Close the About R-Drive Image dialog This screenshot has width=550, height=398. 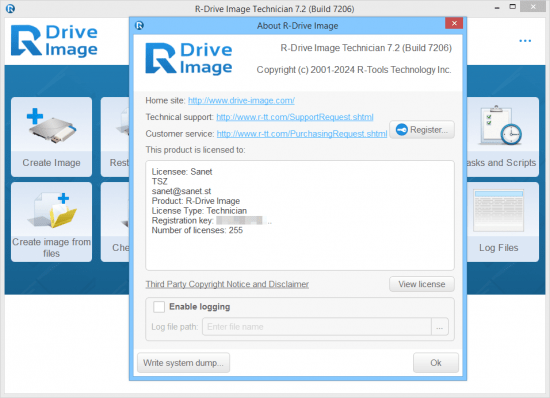[x=454, y=23]
